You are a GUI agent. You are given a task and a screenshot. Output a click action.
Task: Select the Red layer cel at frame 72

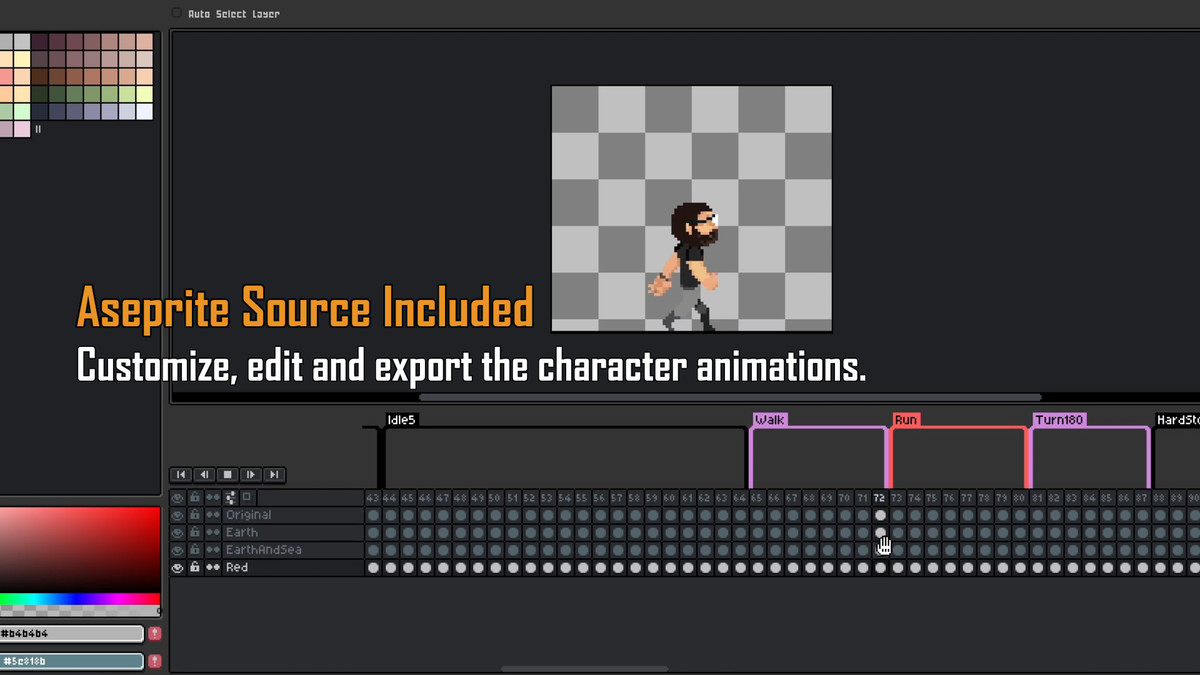point(879,567)
